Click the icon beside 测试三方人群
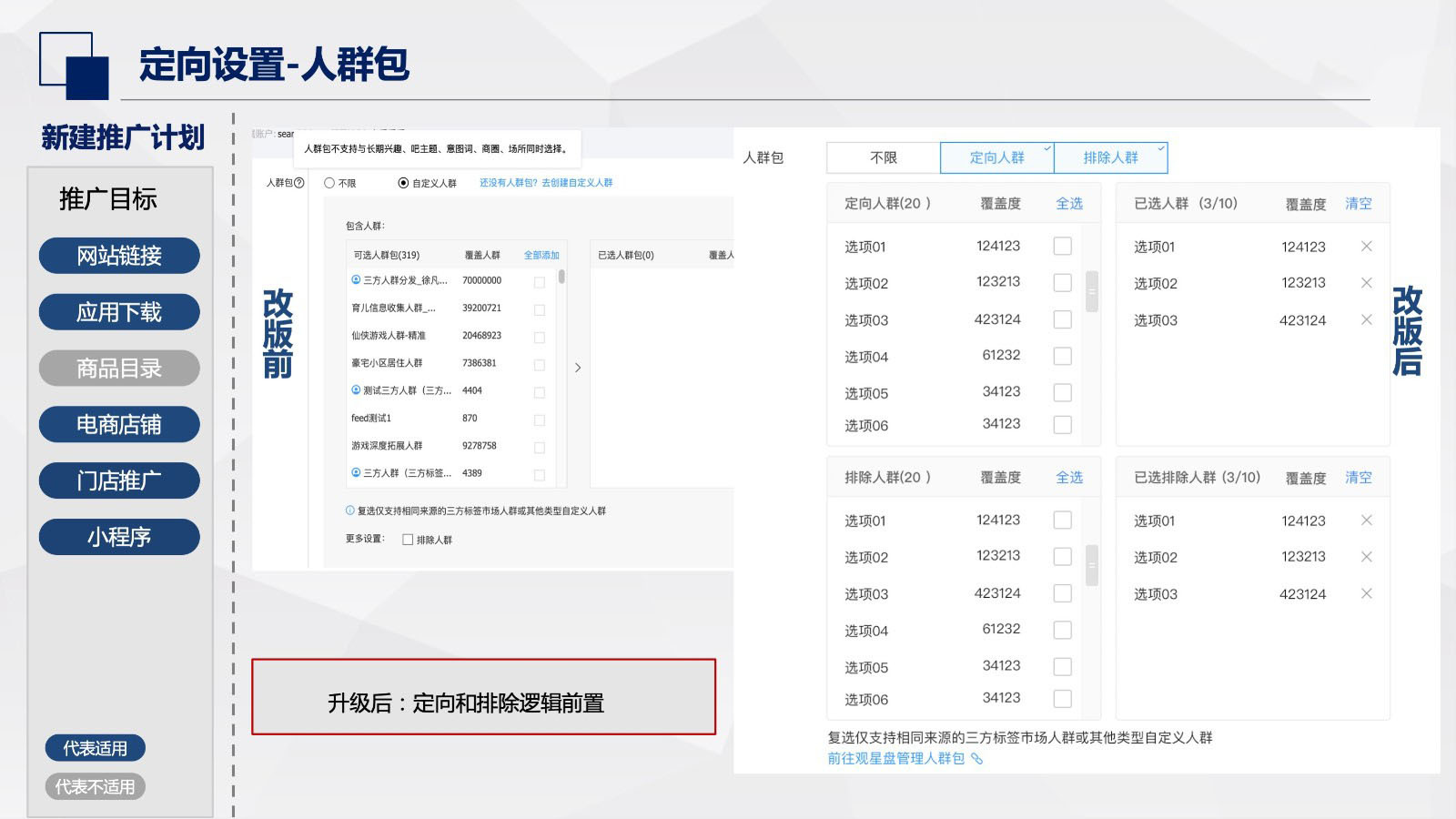The width and height of the screenshot is (1456, 819). tap(356, 390)
